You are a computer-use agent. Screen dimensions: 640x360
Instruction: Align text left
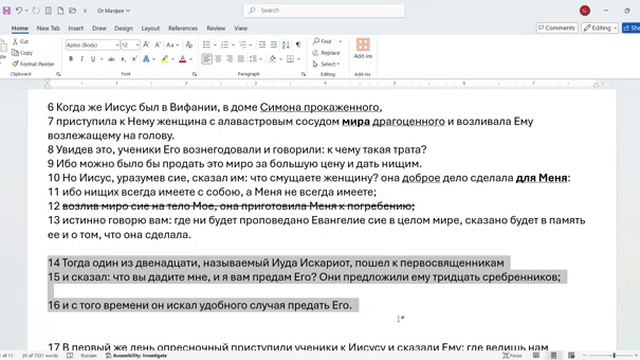[x=207, y=59]
